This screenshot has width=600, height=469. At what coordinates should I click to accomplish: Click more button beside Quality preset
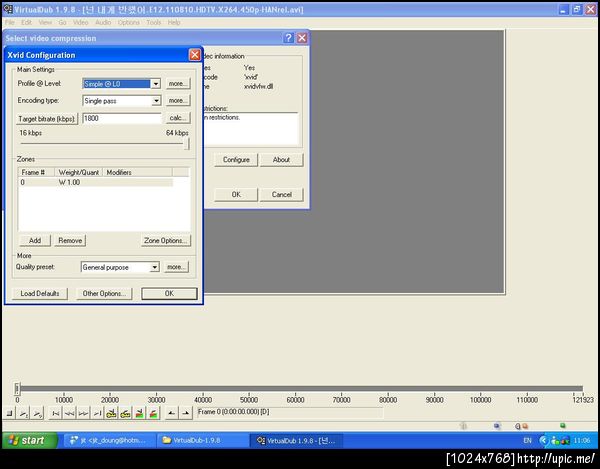[x=177, y=267]
